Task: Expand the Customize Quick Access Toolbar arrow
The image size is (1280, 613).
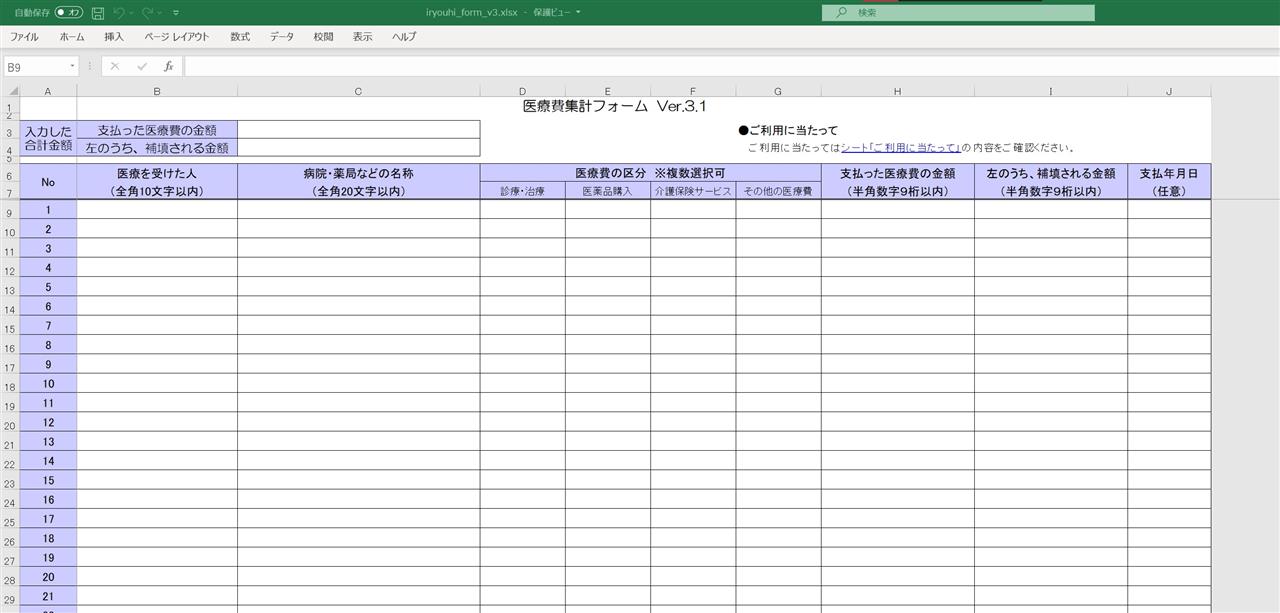Action: [176, 13]
